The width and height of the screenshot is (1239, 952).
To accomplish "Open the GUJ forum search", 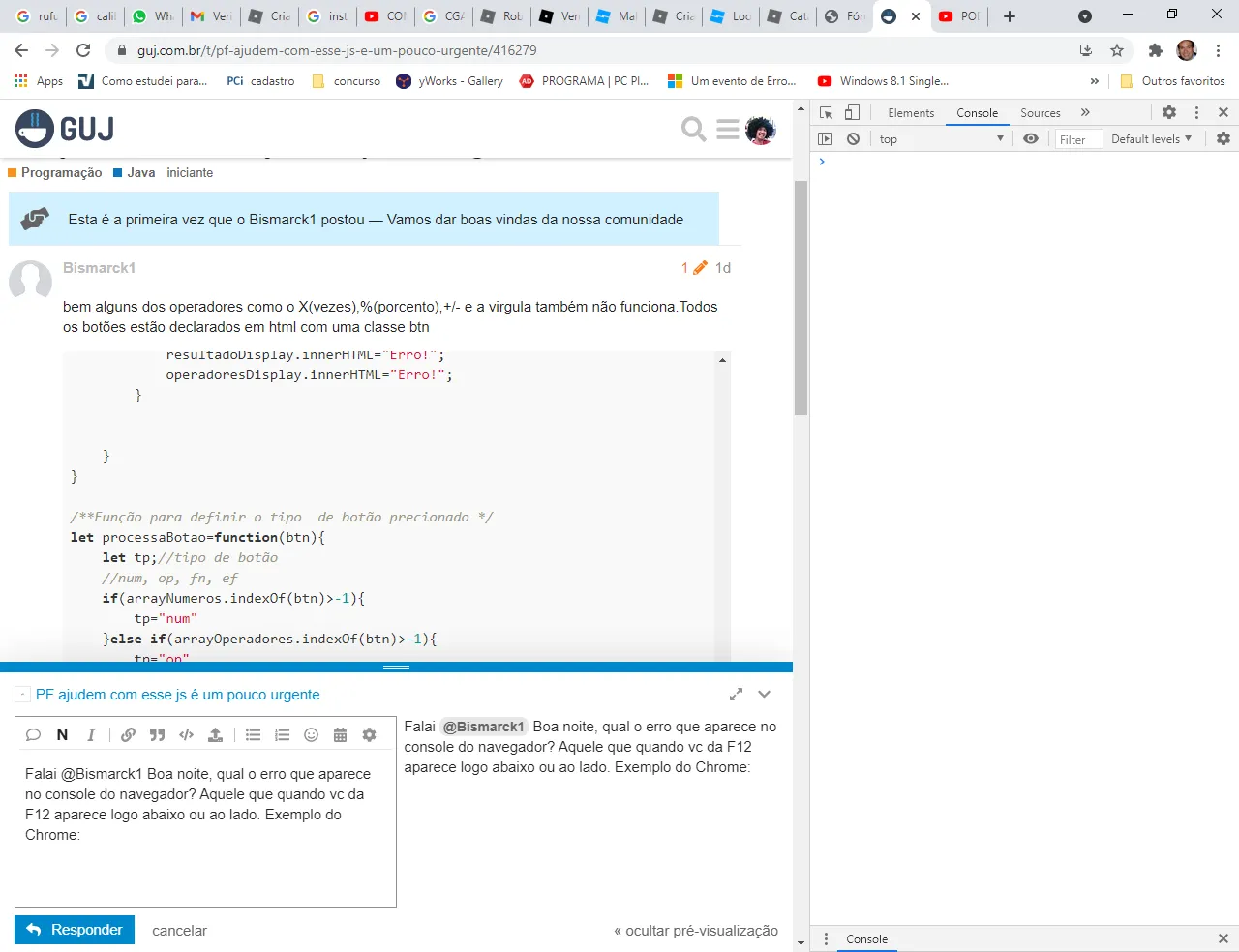I will 693,129.
